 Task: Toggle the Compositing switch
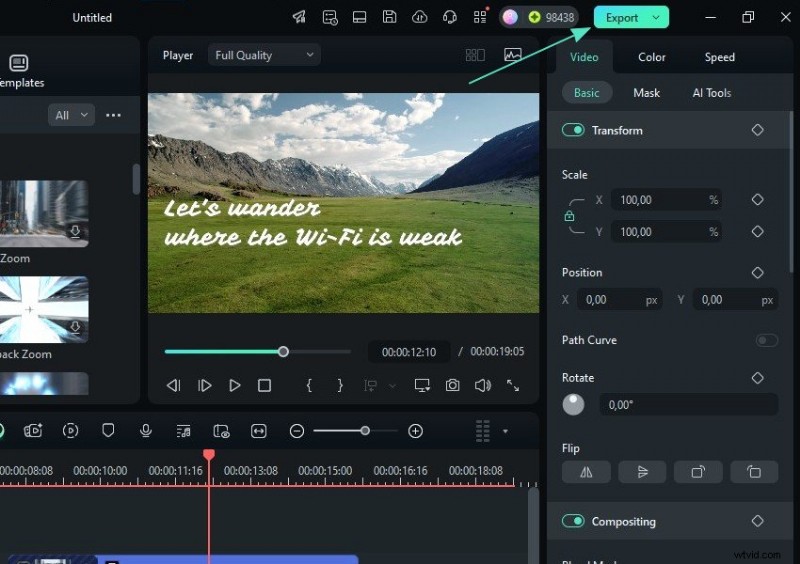573,521
